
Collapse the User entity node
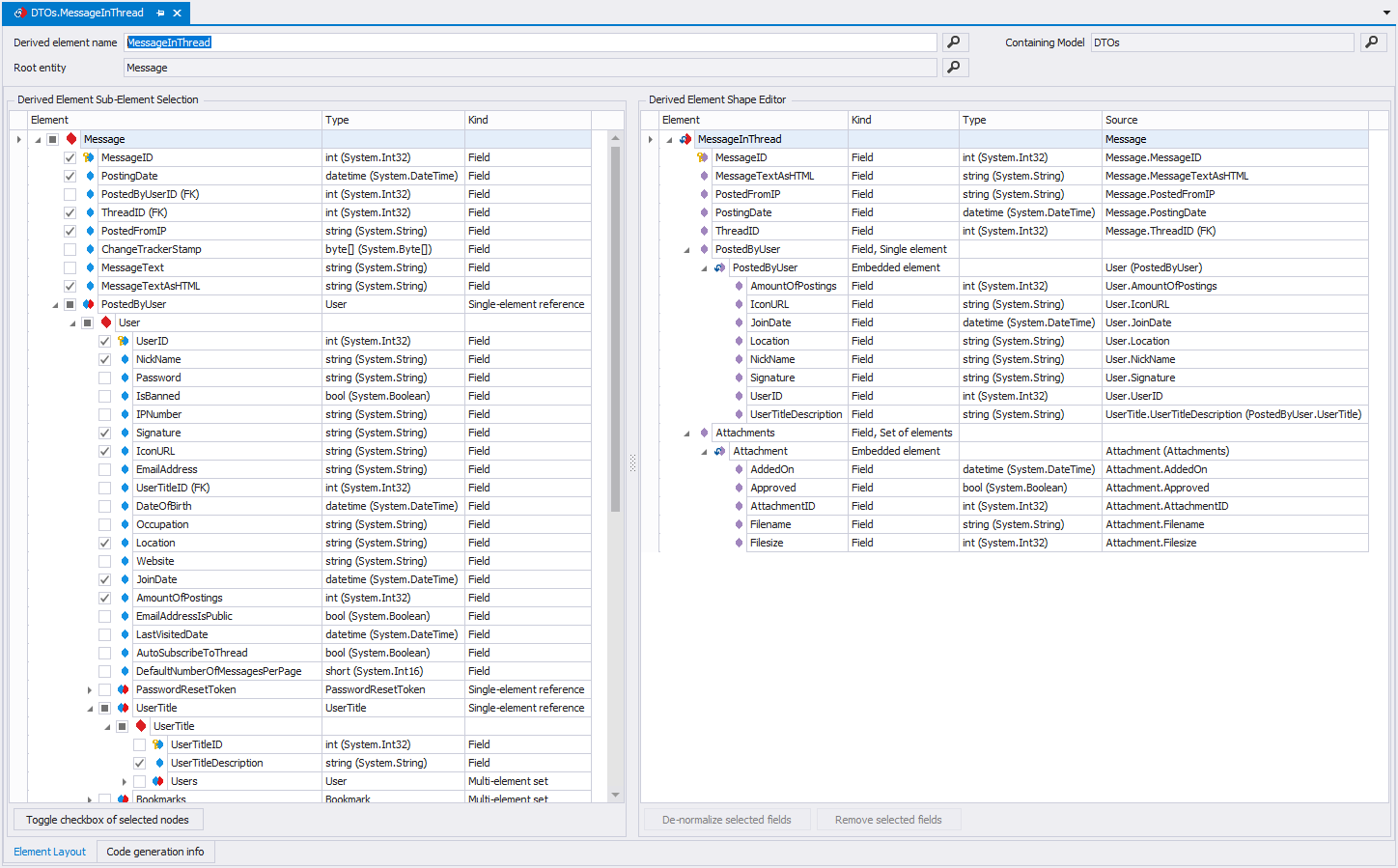point(72,323)
